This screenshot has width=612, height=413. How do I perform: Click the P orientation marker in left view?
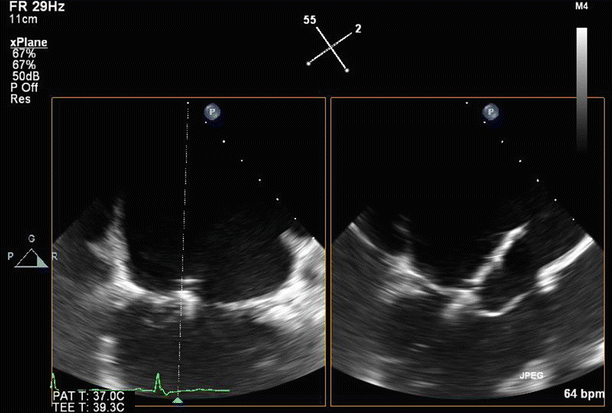[x=212, y=112]
